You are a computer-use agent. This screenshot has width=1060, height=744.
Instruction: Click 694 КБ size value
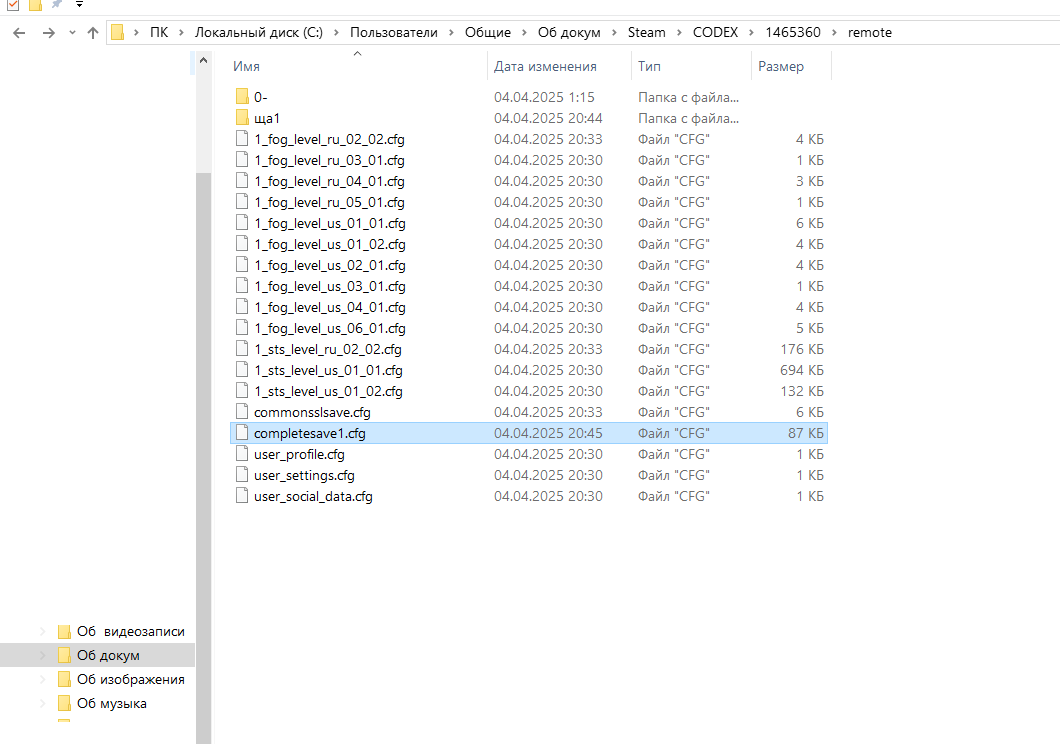coord(802,370)
